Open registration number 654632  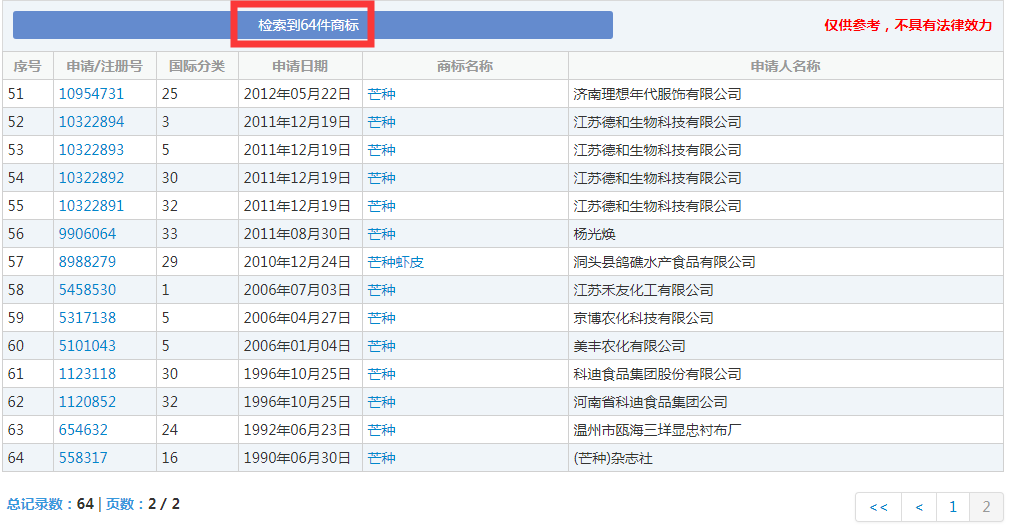[83, 430]
